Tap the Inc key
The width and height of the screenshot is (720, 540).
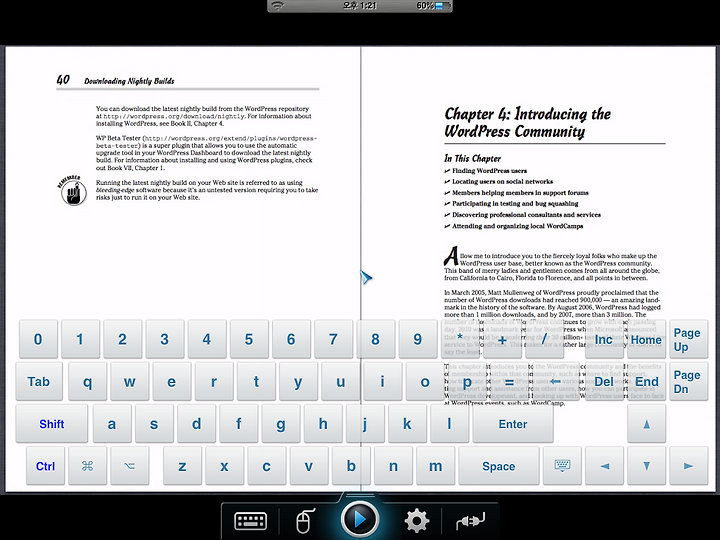click(604, 339)
